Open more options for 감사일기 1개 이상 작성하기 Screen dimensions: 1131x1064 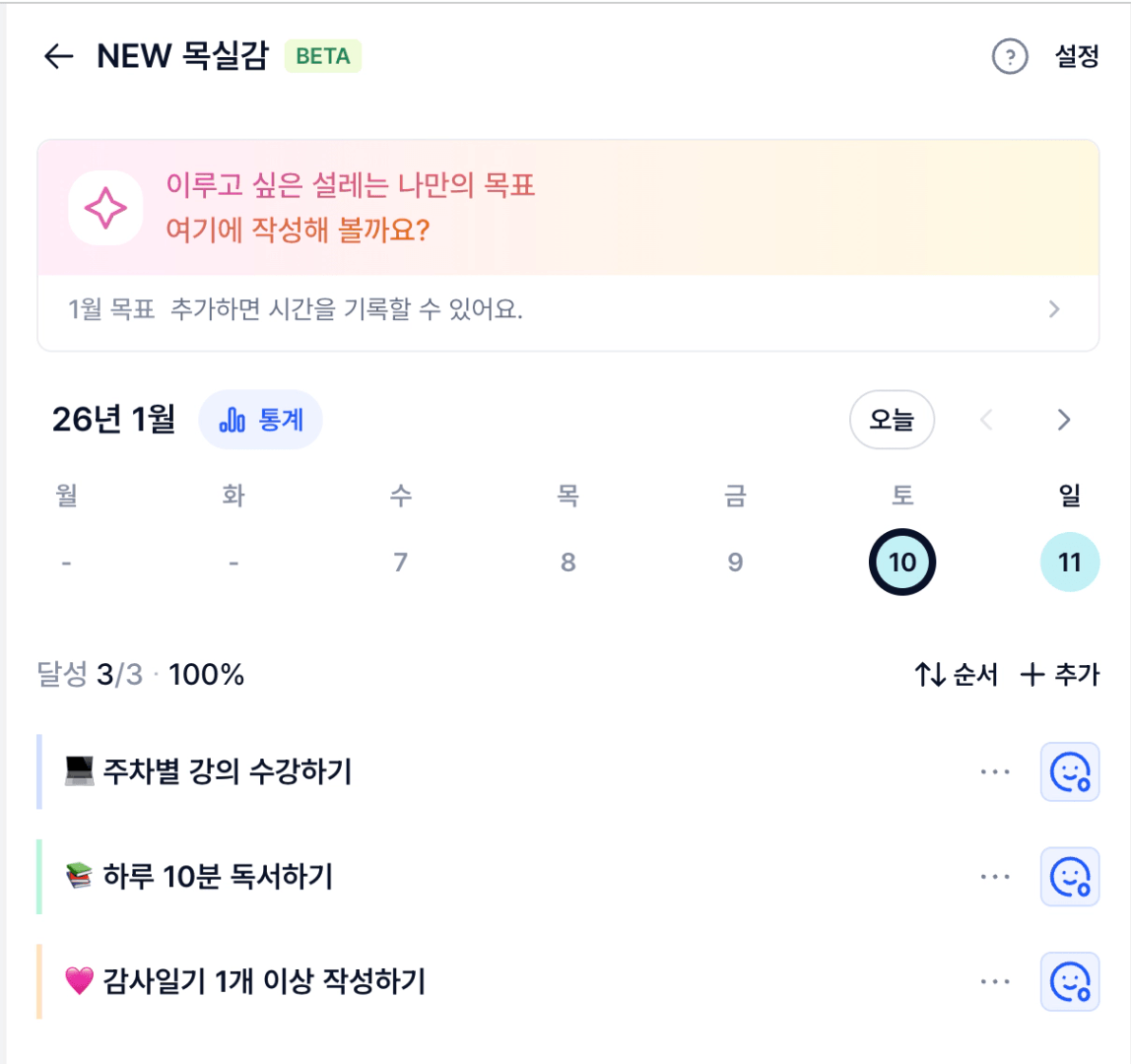click(995, 981)
